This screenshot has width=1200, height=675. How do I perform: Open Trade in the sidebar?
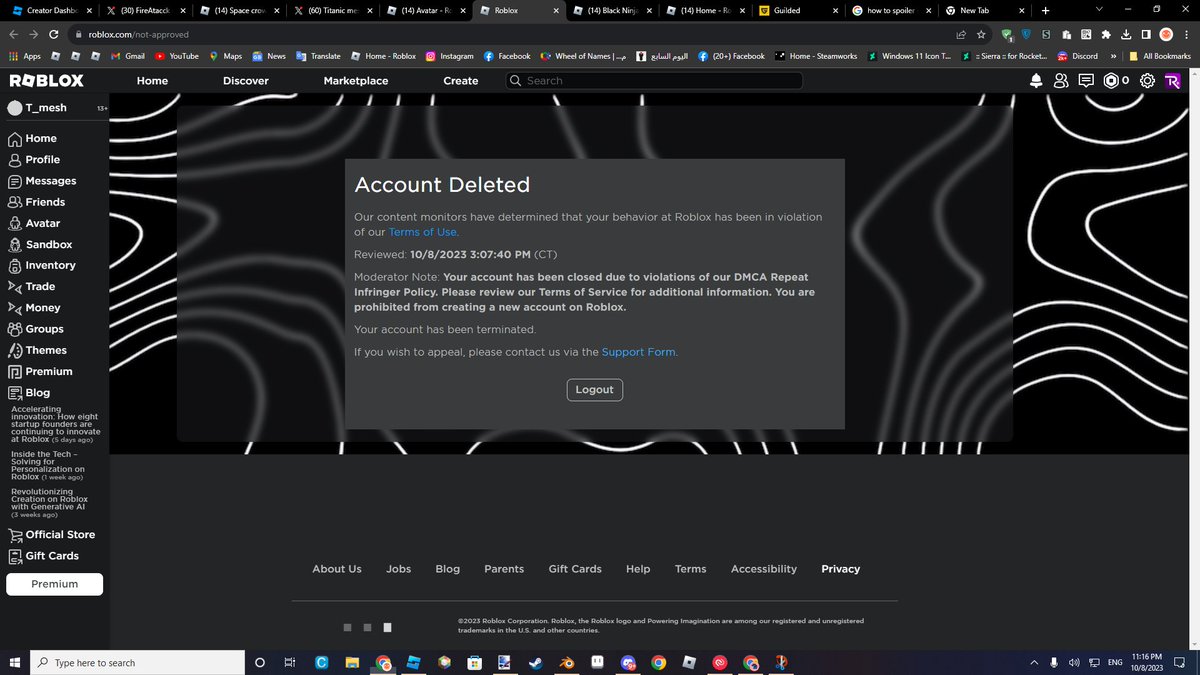coord(32,286)
